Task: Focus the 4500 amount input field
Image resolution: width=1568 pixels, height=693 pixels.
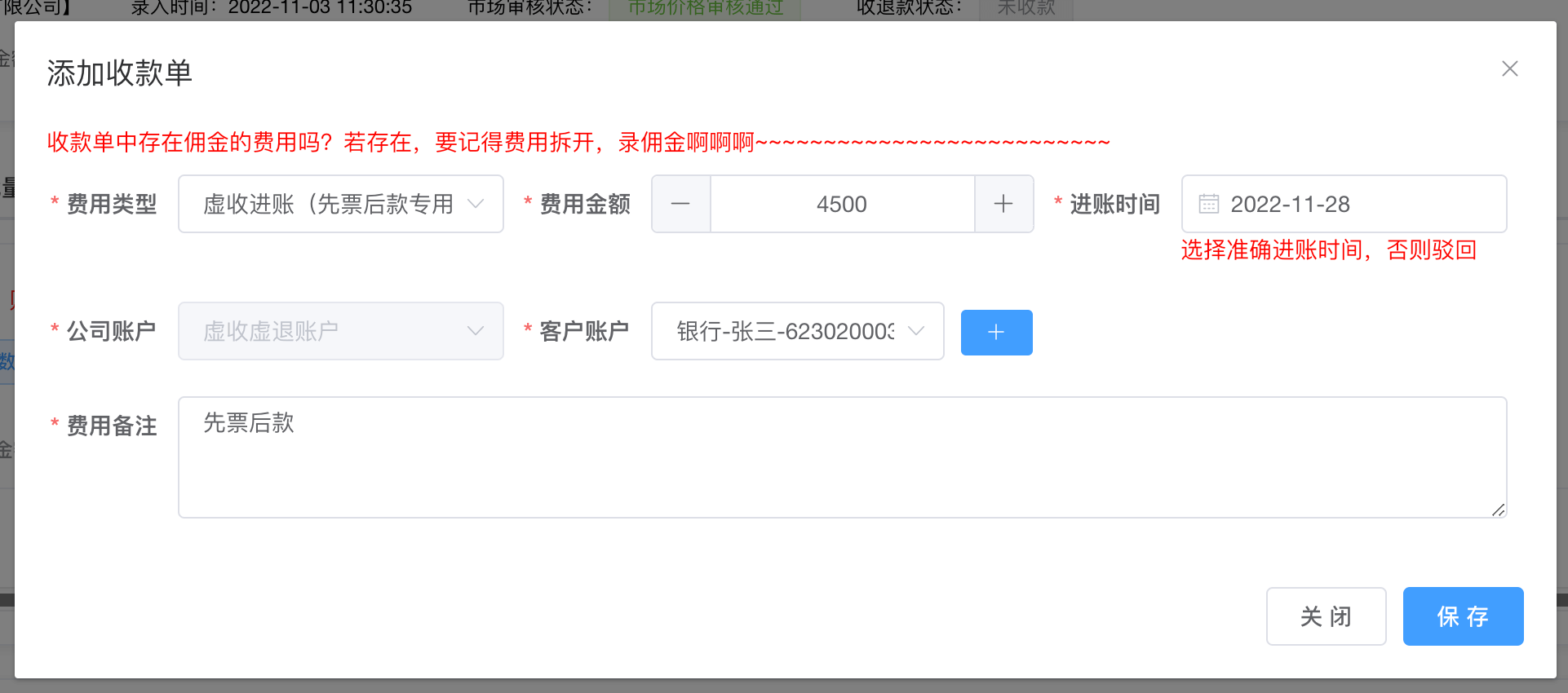Action: tap(842, 204)
